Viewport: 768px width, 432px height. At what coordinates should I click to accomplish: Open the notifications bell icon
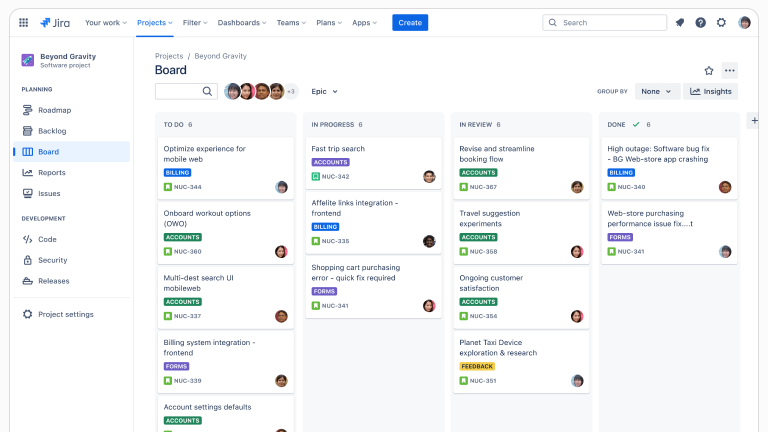680,22
